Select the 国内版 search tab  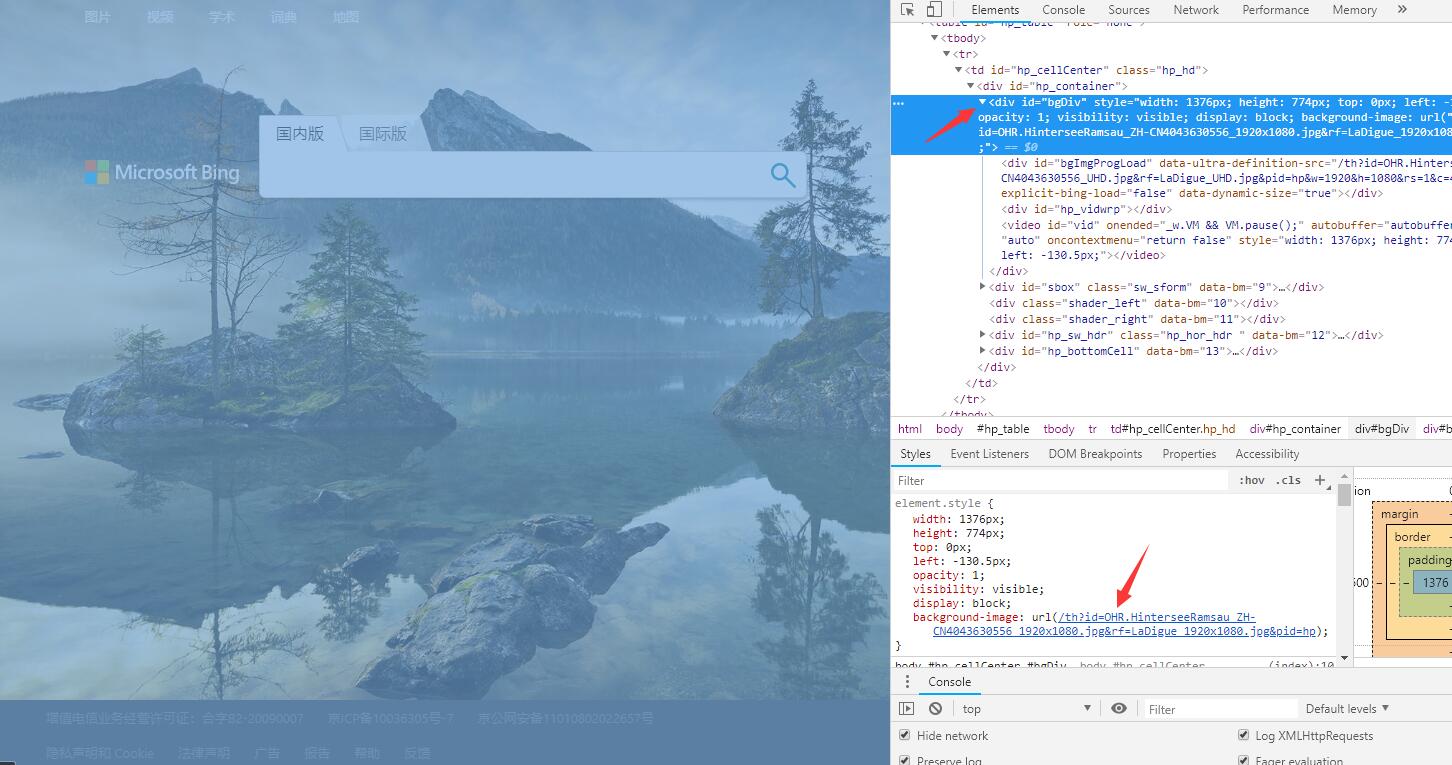pos(300,133)
